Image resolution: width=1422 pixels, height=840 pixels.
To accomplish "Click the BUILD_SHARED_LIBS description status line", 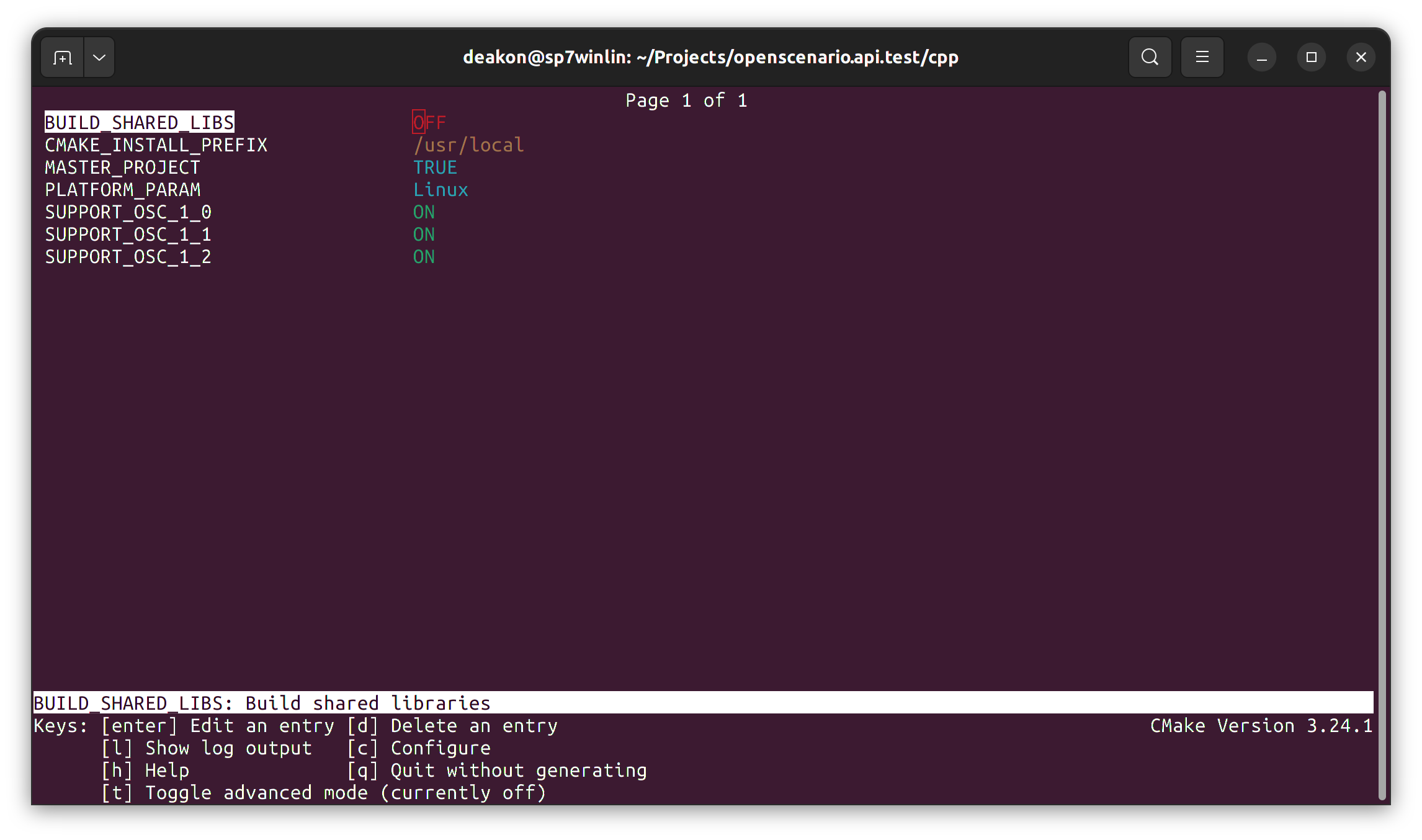I will (703, 703).
